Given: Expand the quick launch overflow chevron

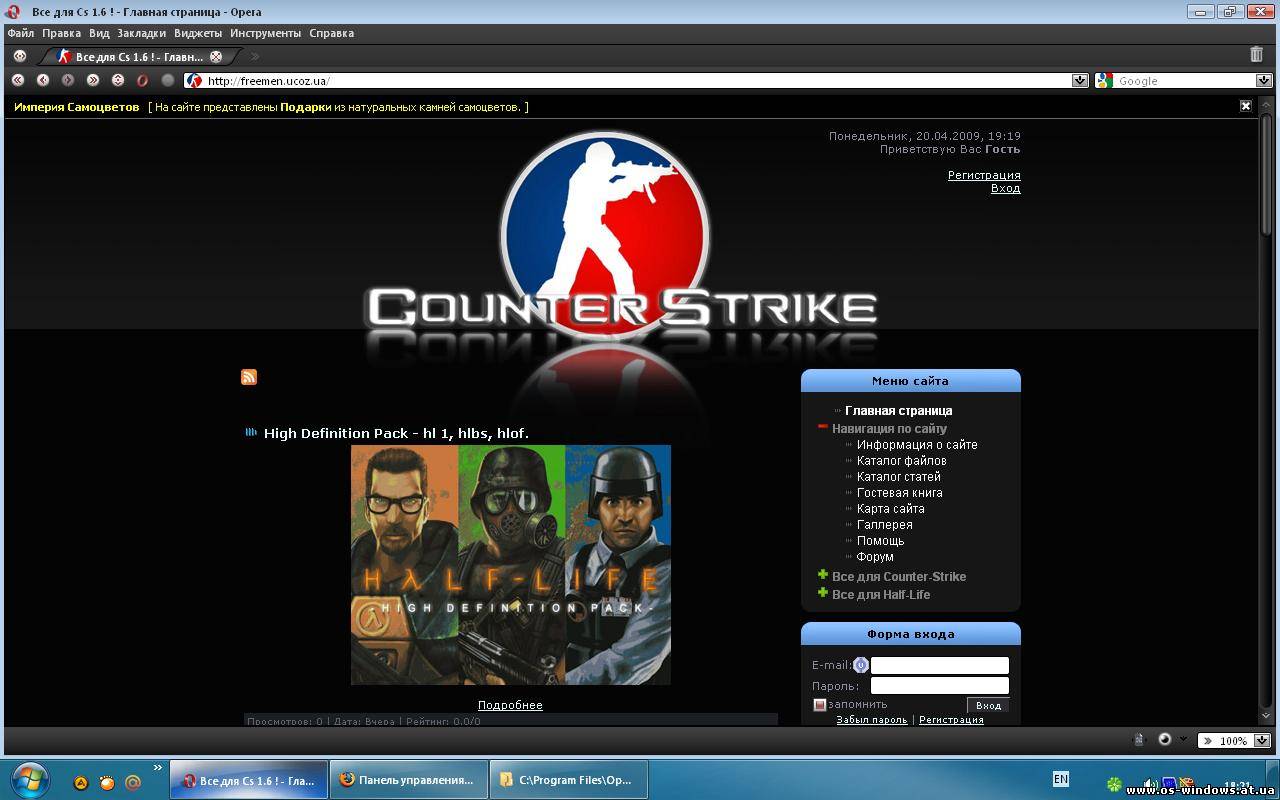Looking at the screenshot, I should [x=157, y=768].
